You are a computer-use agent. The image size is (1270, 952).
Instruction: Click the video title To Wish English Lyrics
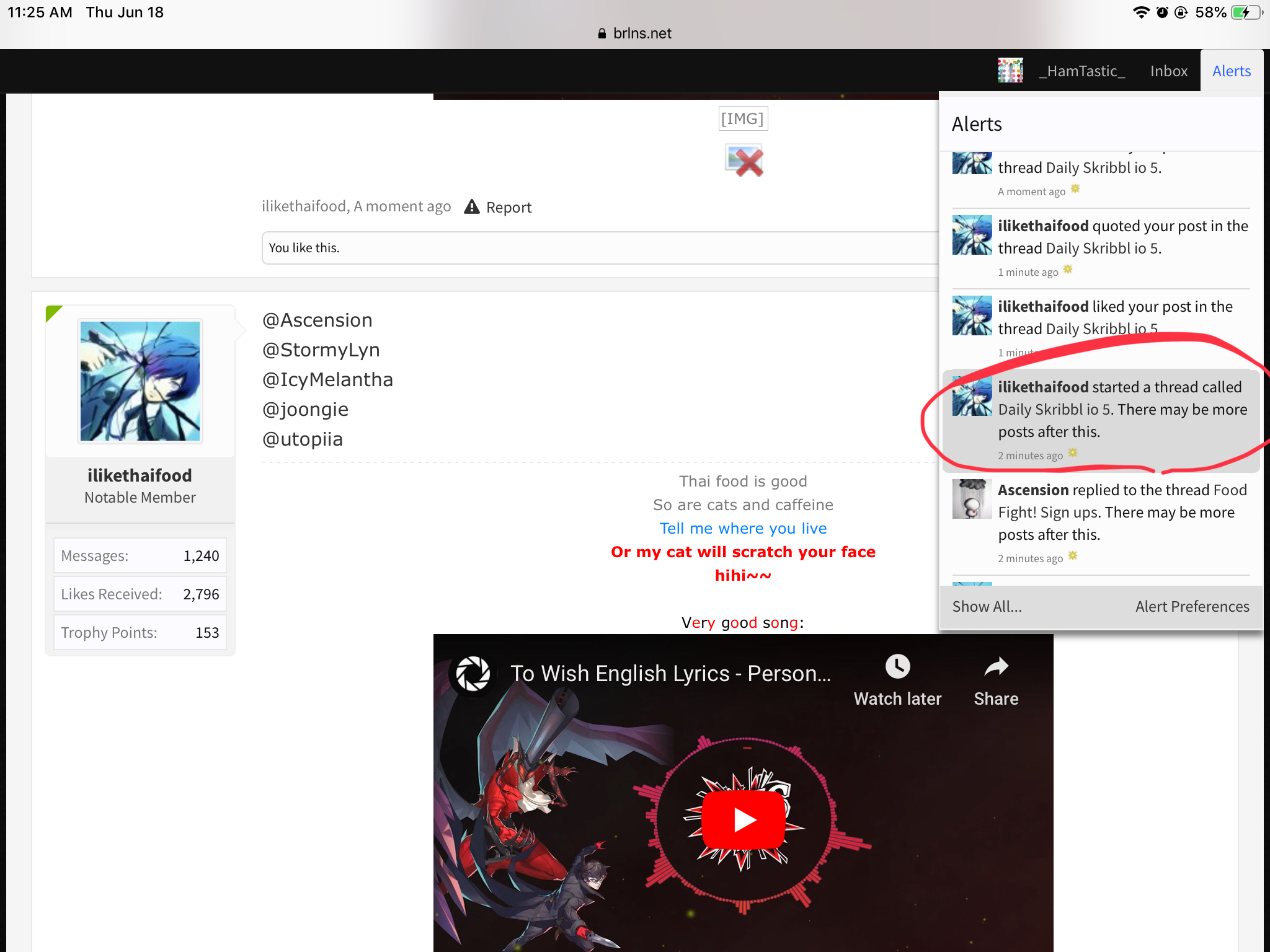pos(670,673)
